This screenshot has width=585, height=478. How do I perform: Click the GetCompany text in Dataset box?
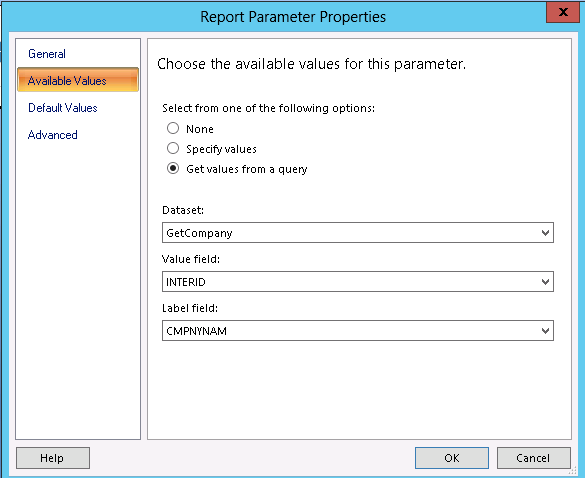pos(199,233)
